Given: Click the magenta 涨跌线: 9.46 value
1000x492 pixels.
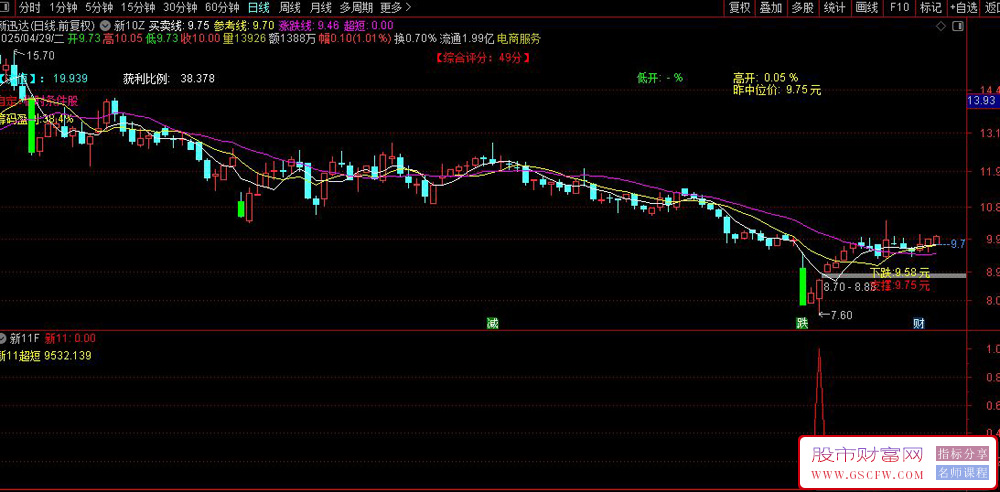Looking at the screenshot, I should (x=309, y=26).
